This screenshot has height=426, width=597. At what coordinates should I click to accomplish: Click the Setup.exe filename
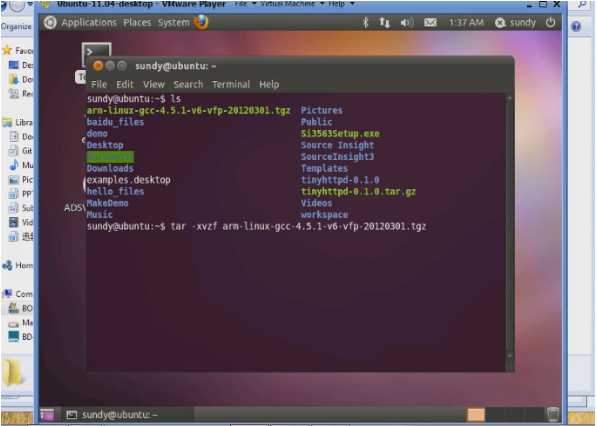[340, 134]
